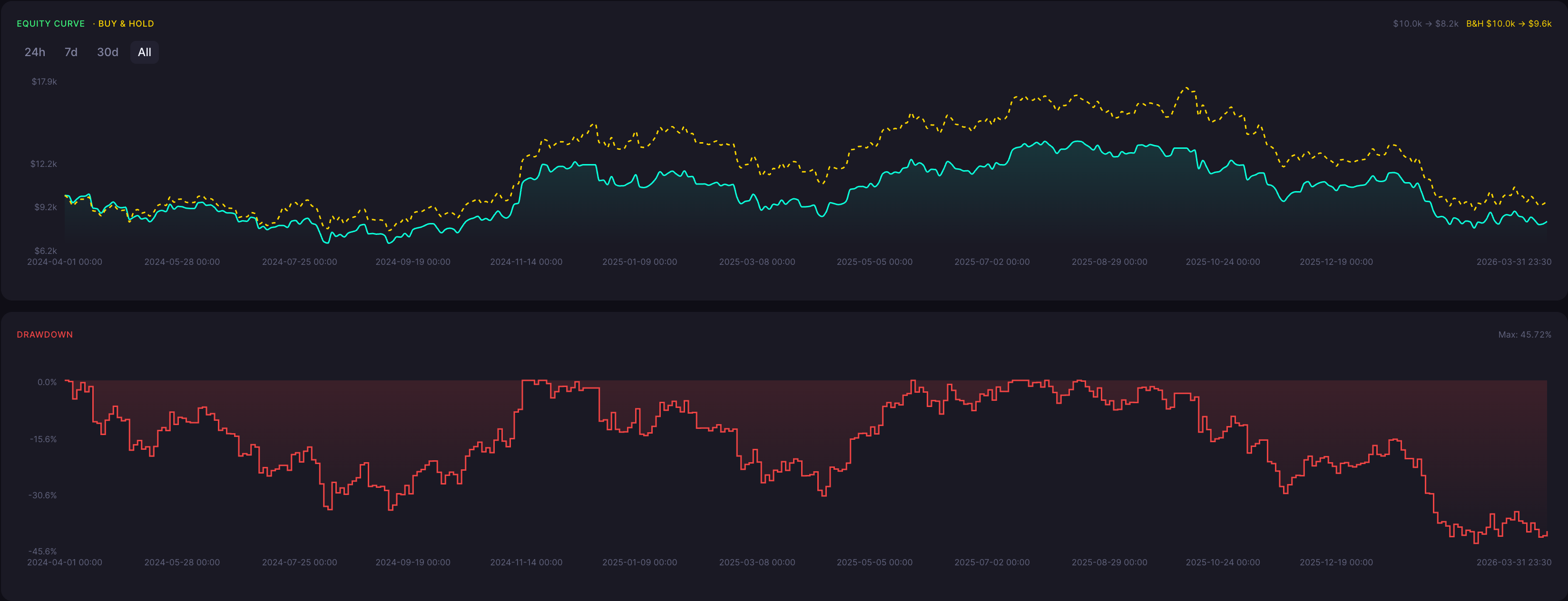1568x601 pixels.
Task: Click the $9.2k y-axis label
Action: tap(46, 207)
